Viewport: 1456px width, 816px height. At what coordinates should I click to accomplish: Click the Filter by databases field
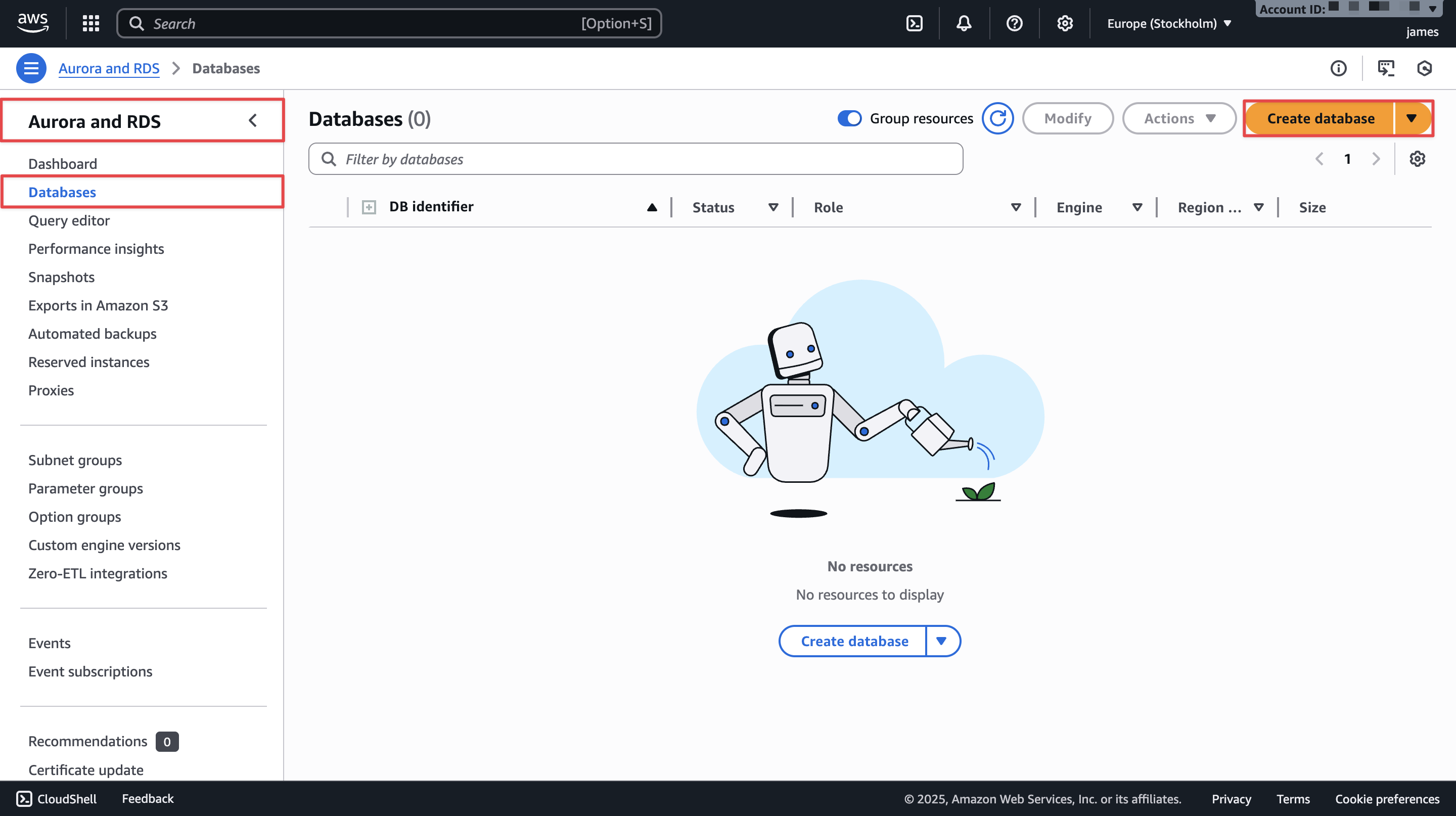(x=635, y=159)
